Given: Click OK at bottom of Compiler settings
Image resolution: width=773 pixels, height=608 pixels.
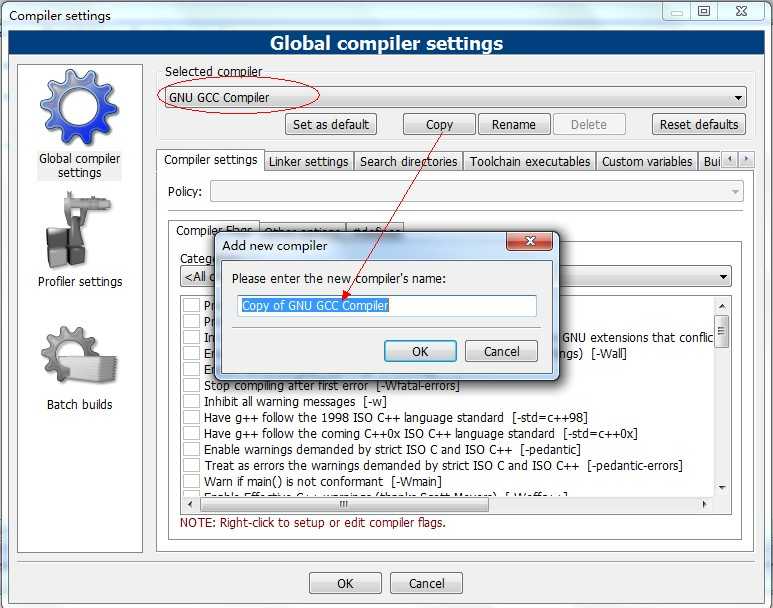Looking at the screenshot, I should coord(345,583).
